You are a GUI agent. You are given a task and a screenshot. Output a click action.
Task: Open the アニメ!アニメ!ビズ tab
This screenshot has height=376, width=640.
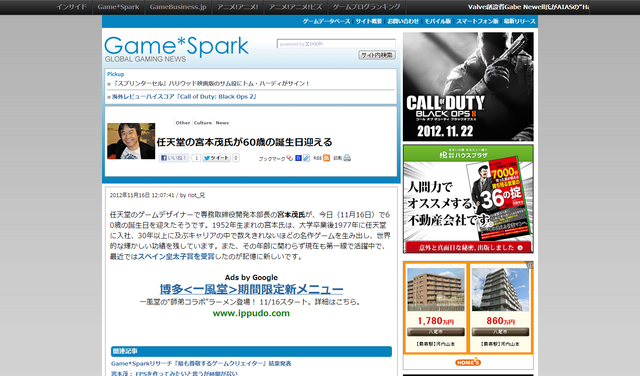point(296,7)
